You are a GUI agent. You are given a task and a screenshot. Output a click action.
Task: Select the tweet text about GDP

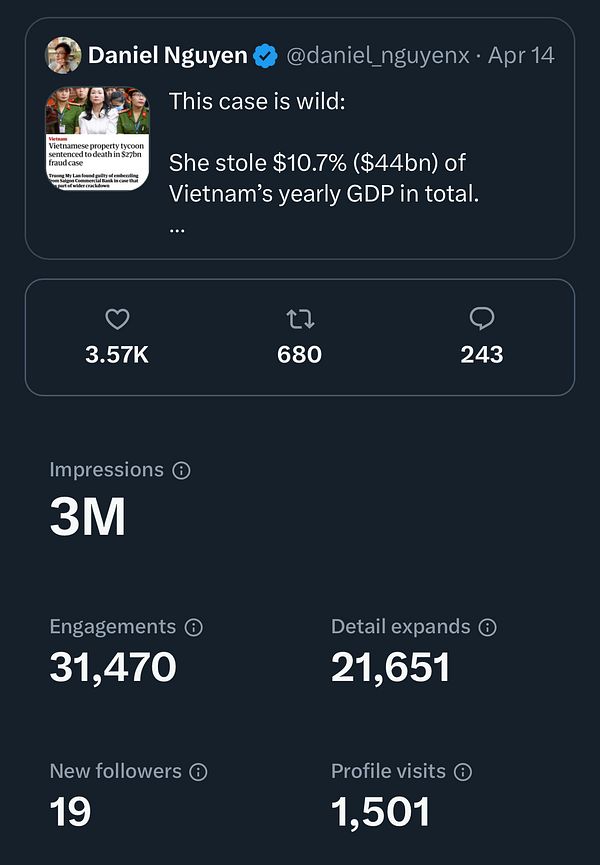pos(323,177)
